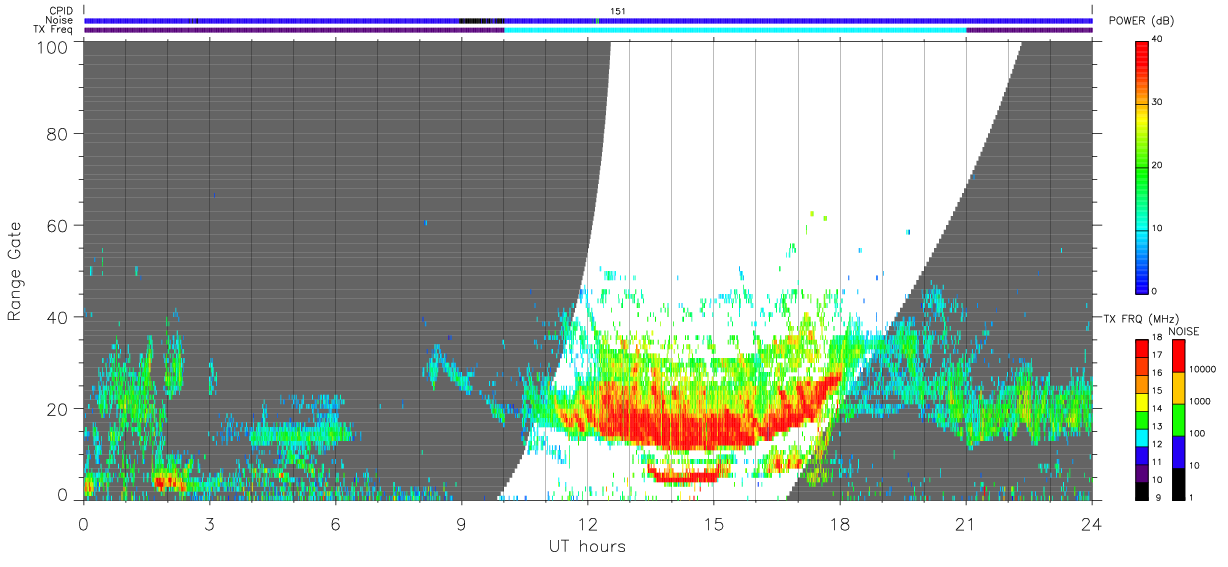Click the 6 tick label on the UT hours axis
1228x567 pixels.
coord(336,523)
